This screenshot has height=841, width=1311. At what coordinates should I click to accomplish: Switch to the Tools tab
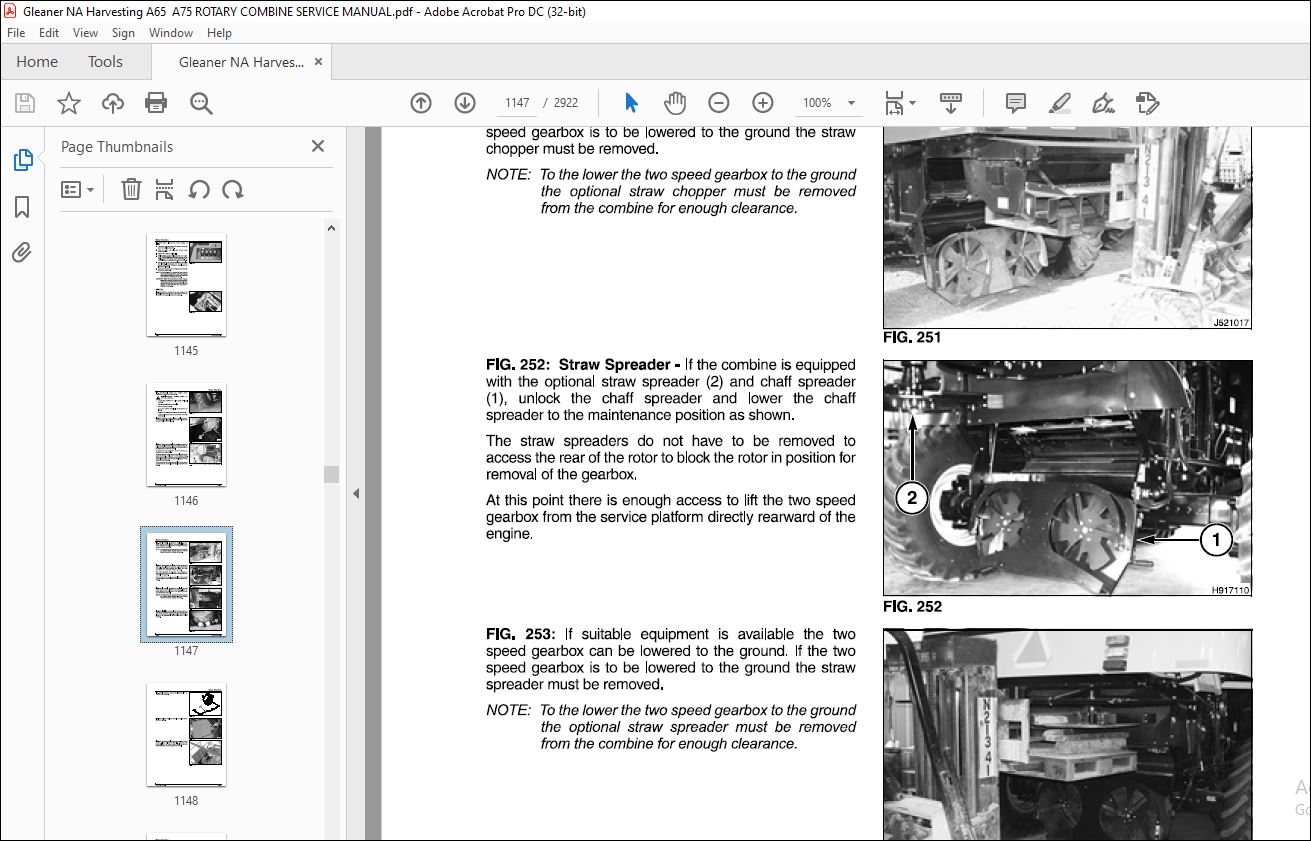105,62
